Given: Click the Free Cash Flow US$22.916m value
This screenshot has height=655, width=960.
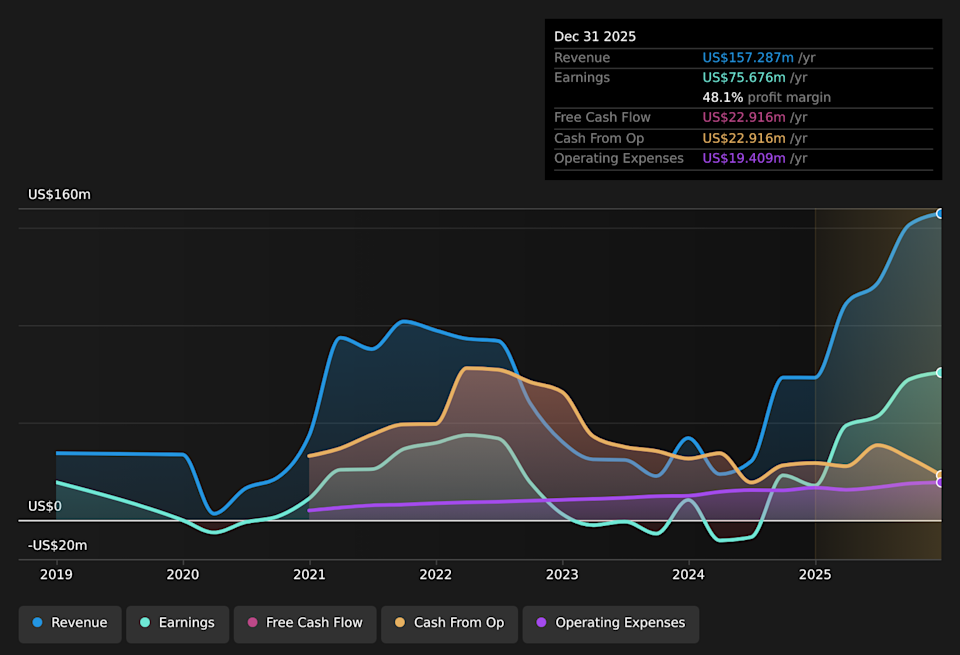Looking at the screenshot, I should point(745,117).
